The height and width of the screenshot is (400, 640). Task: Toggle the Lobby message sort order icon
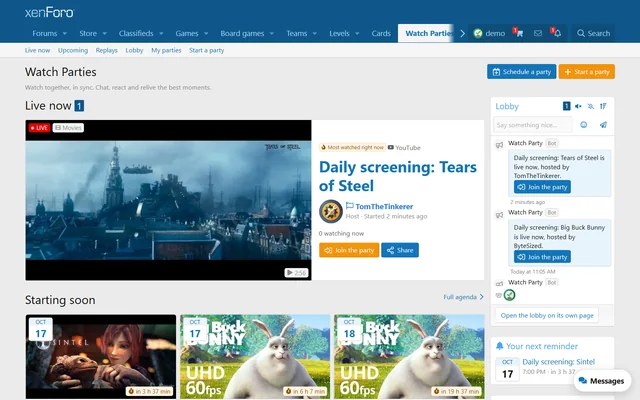click(x=603, y=107)
